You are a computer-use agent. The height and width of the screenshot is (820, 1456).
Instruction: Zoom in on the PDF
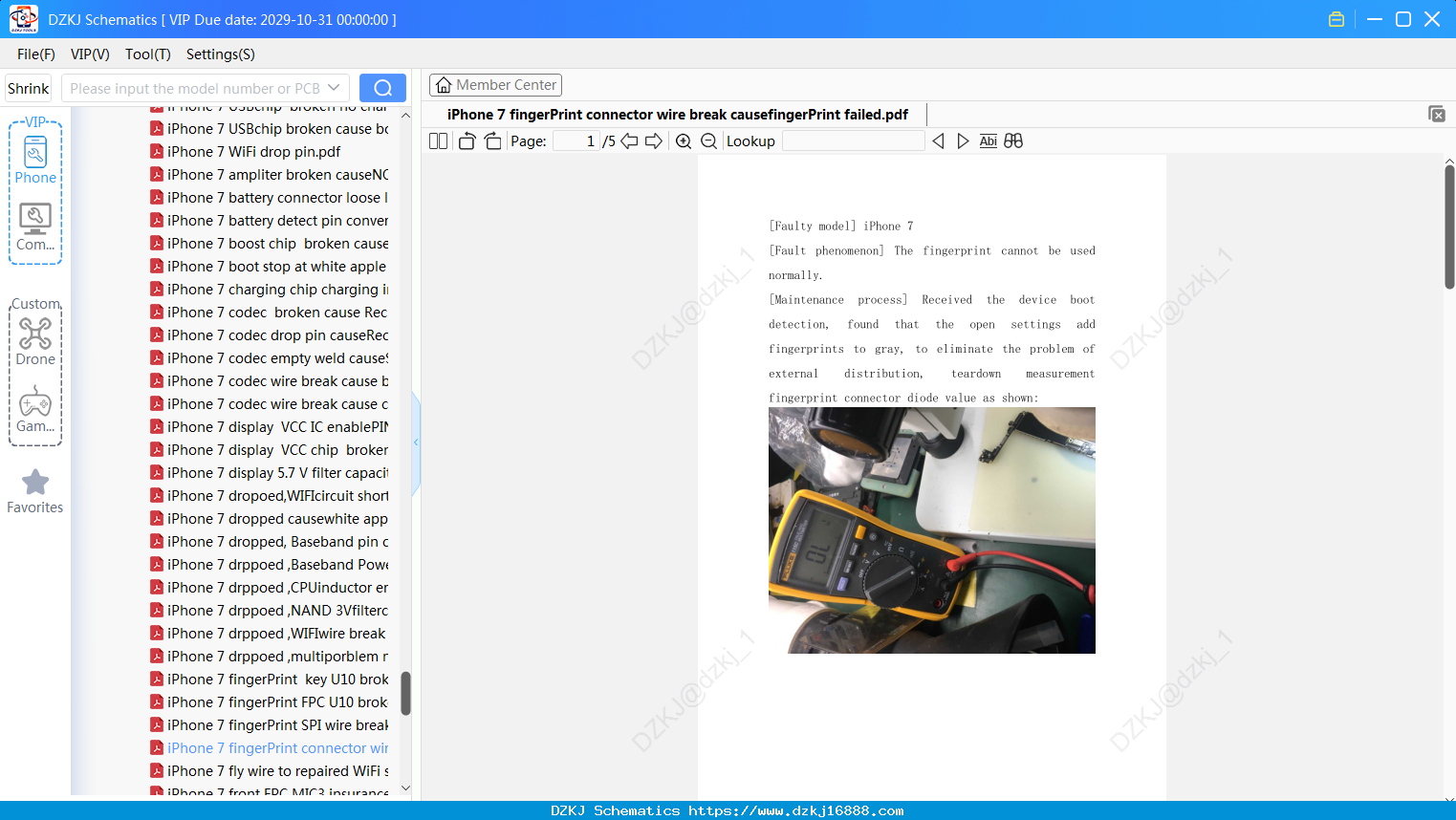click(x=684, y=141)
